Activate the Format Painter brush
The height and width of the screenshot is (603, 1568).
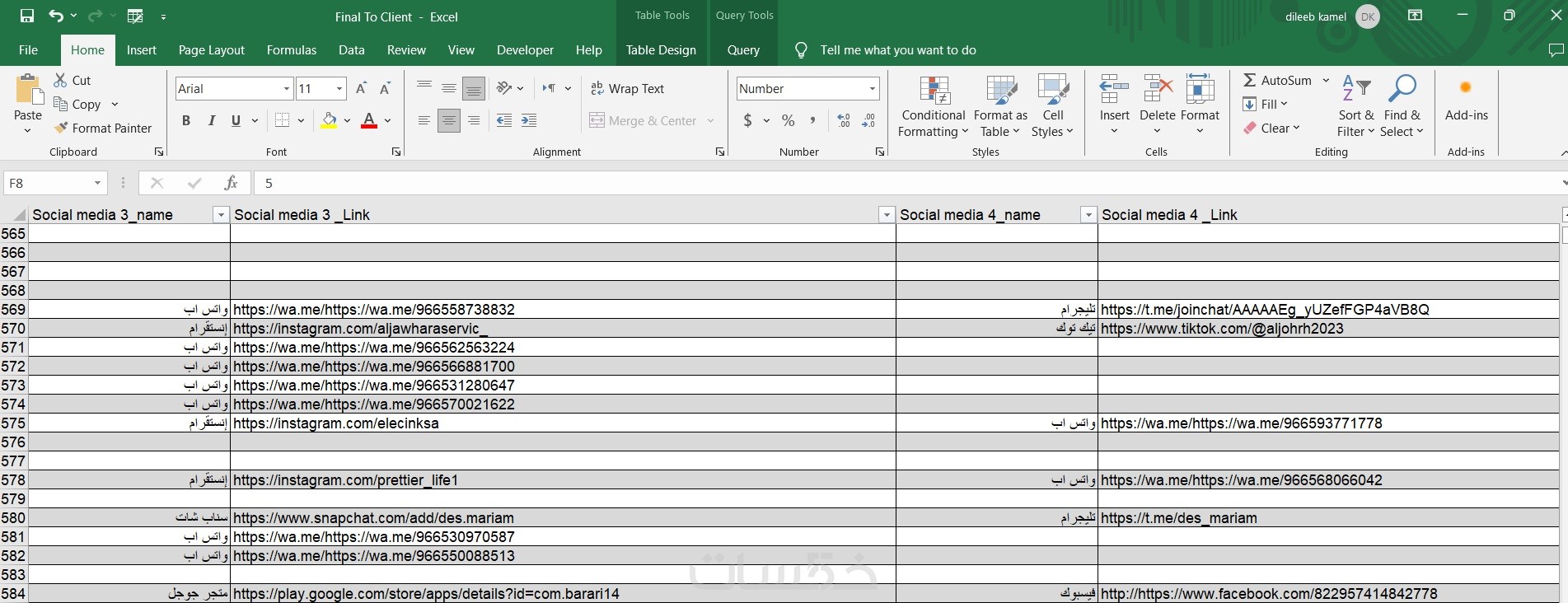tap(60, 128)
